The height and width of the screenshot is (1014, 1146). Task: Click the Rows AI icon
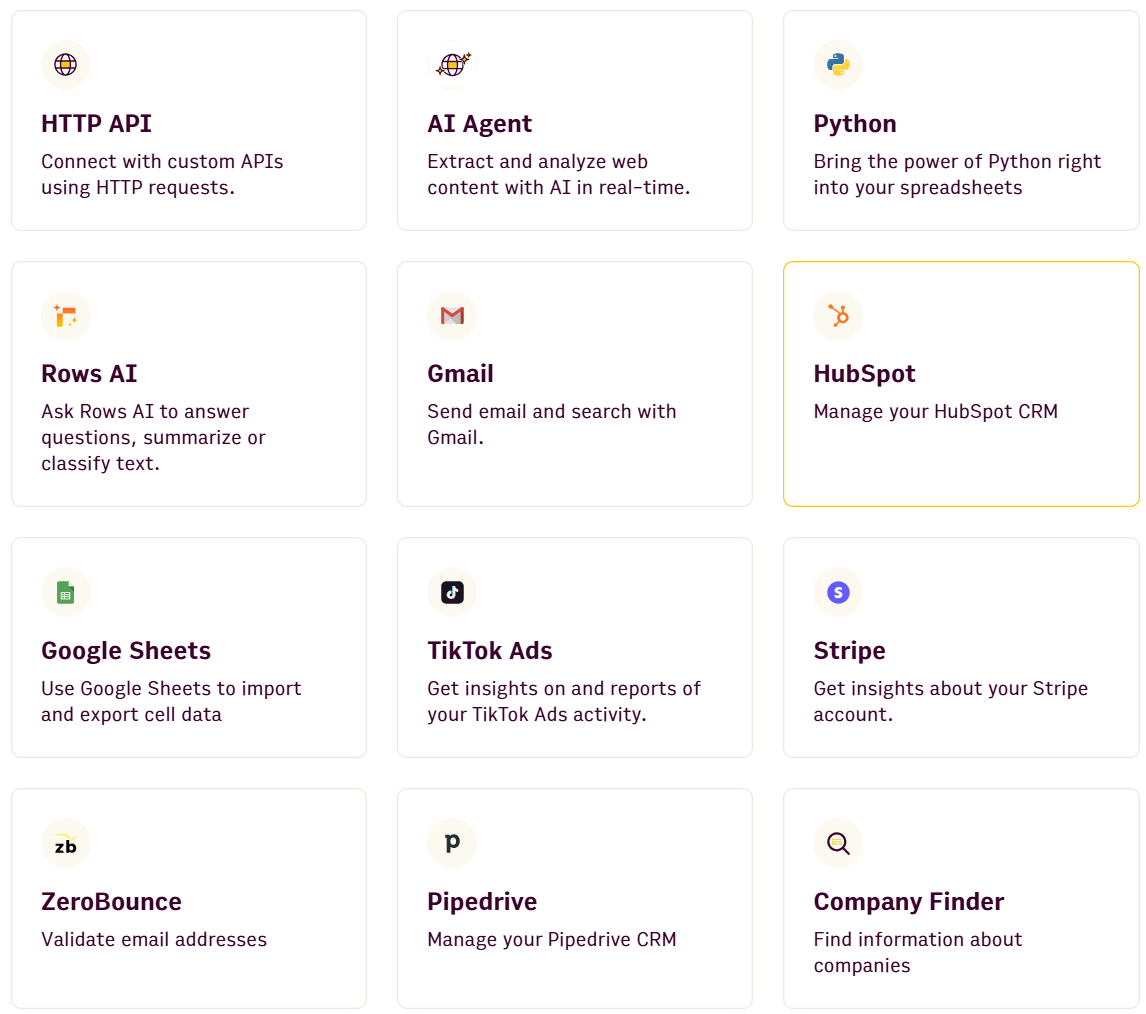66,316
